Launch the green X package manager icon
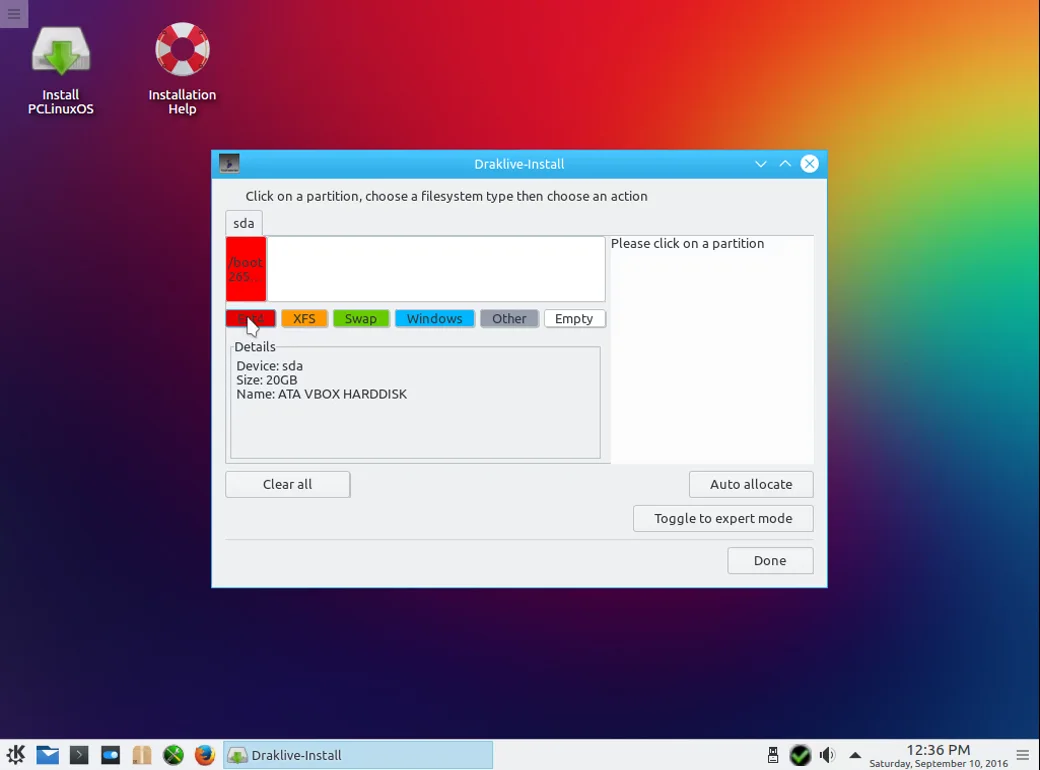 [x=173, y=755]
